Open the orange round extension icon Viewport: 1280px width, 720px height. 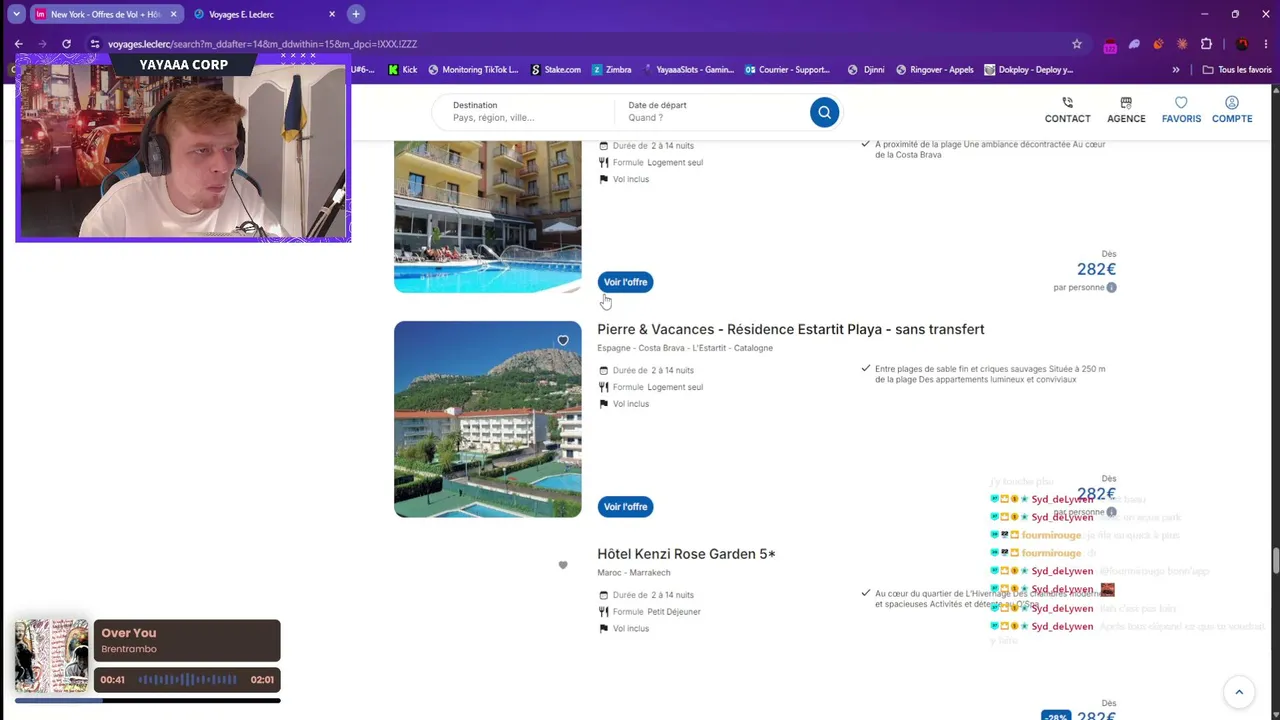point(1158,44)
